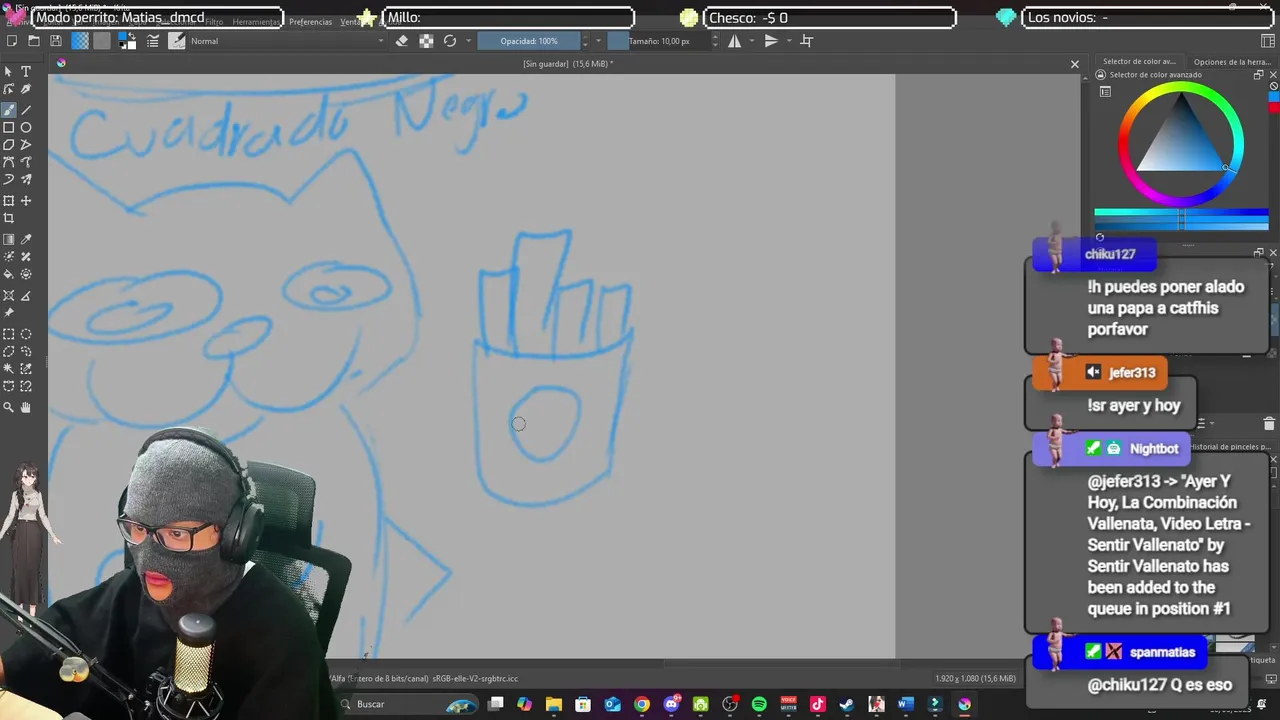Screen dimensions: 1280x720
Task: Pick a shade in the color triangle
Action: tap(1182, 146)
